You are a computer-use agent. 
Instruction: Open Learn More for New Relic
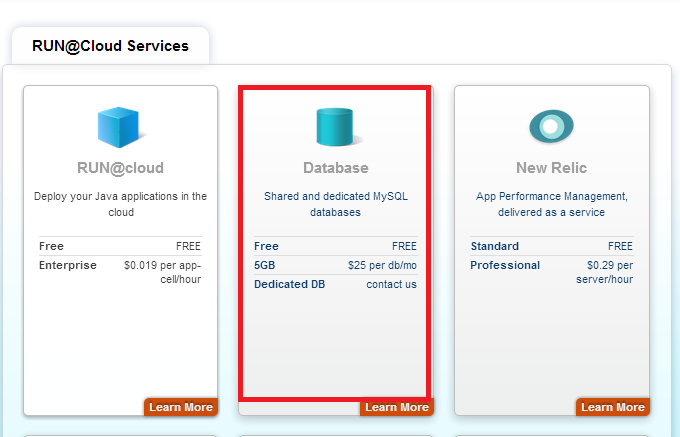[613, 407]
